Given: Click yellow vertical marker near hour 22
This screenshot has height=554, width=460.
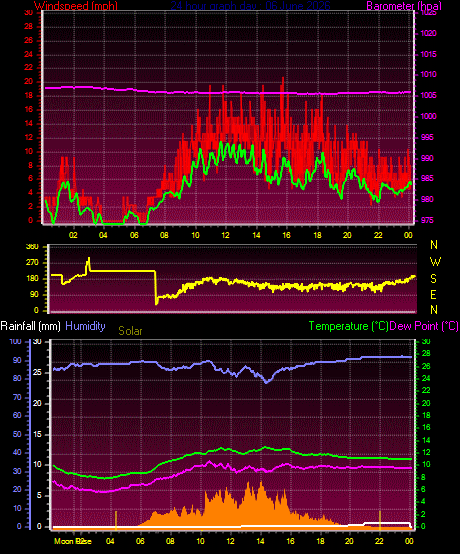Looking at the screenshot, I should click(380, 520).
